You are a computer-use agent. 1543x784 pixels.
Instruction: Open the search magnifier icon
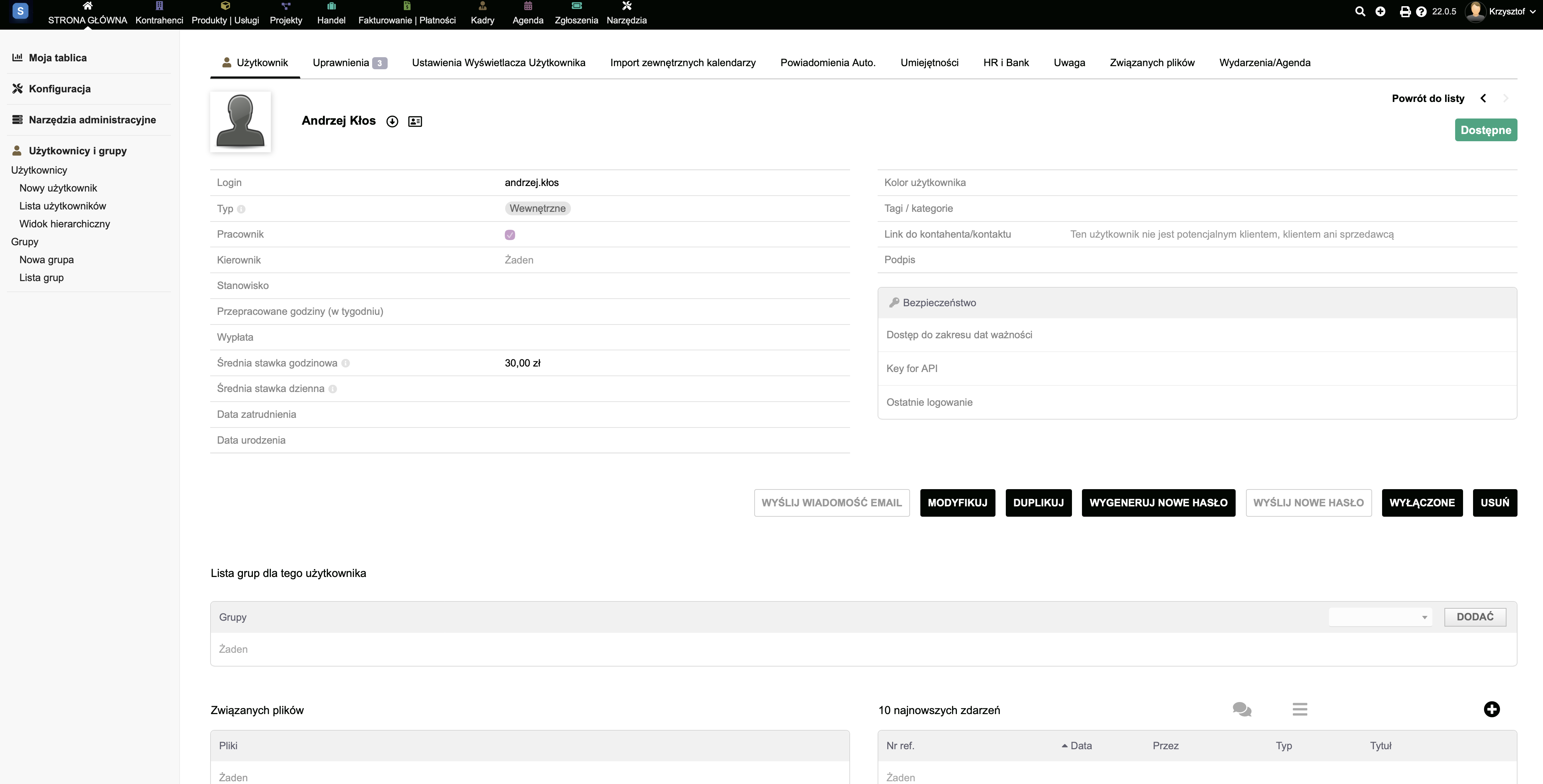point(1360,11)
